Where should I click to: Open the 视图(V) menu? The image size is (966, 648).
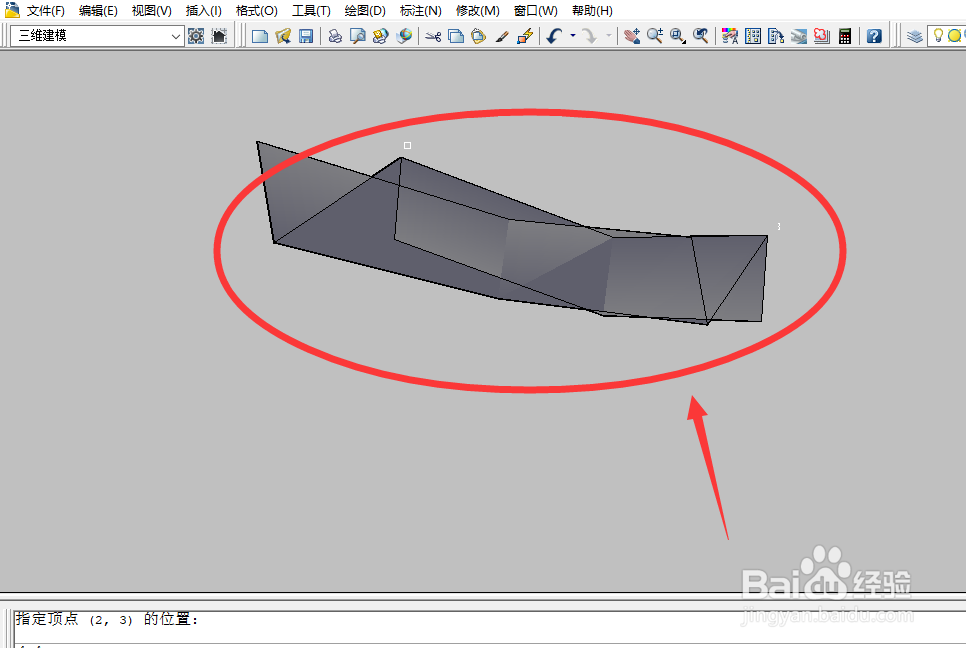(x=152, y=10)
